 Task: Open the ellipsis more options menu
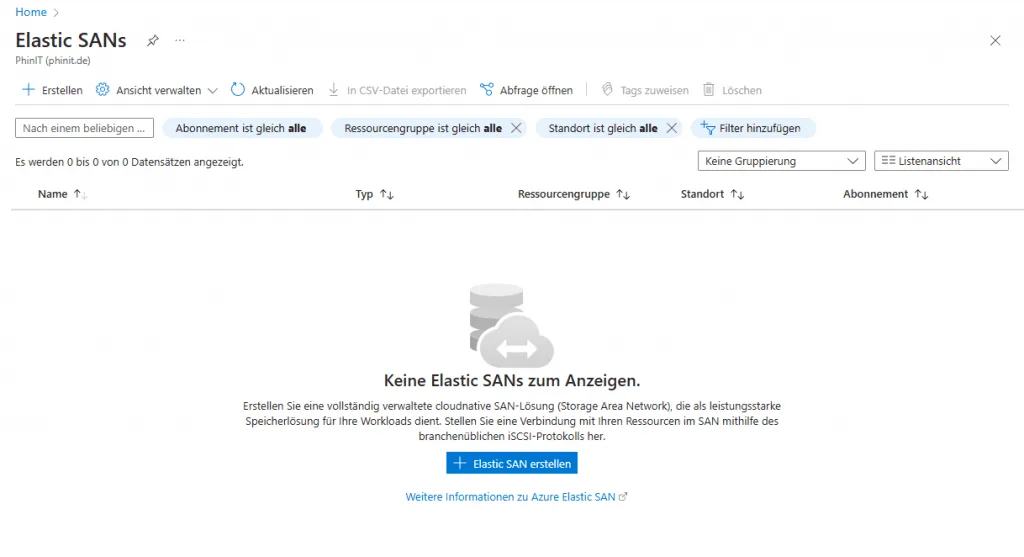pos(180,41)
